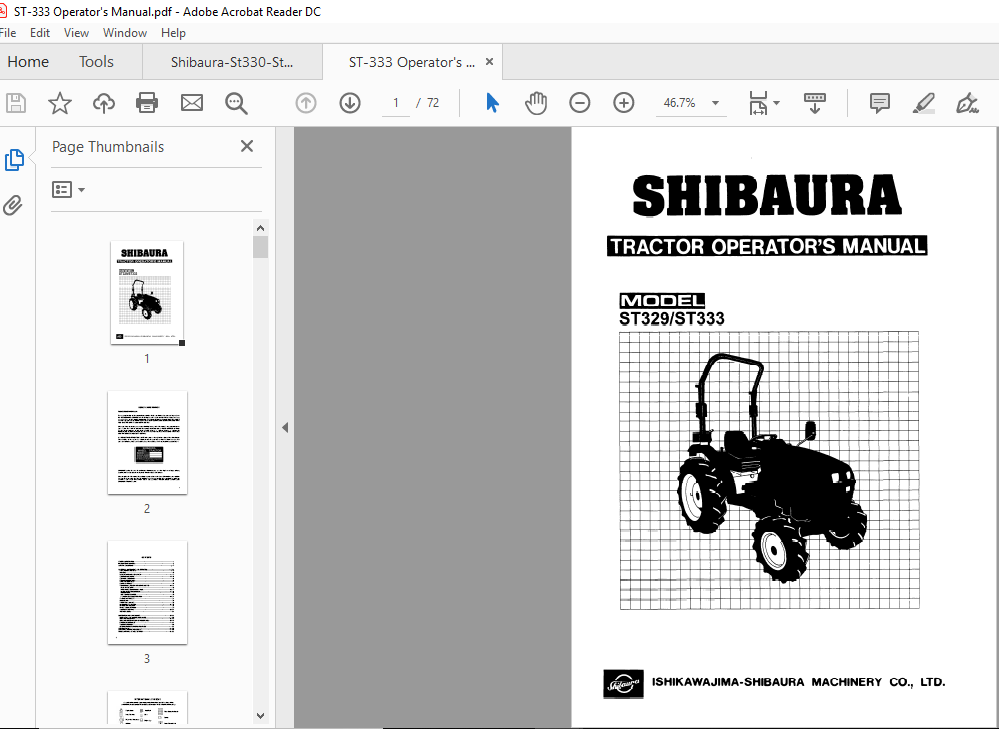This screenshot has width=999, height=729.
Task: Open fit page options dropdown arrow
Action: [x=777, y=103]
